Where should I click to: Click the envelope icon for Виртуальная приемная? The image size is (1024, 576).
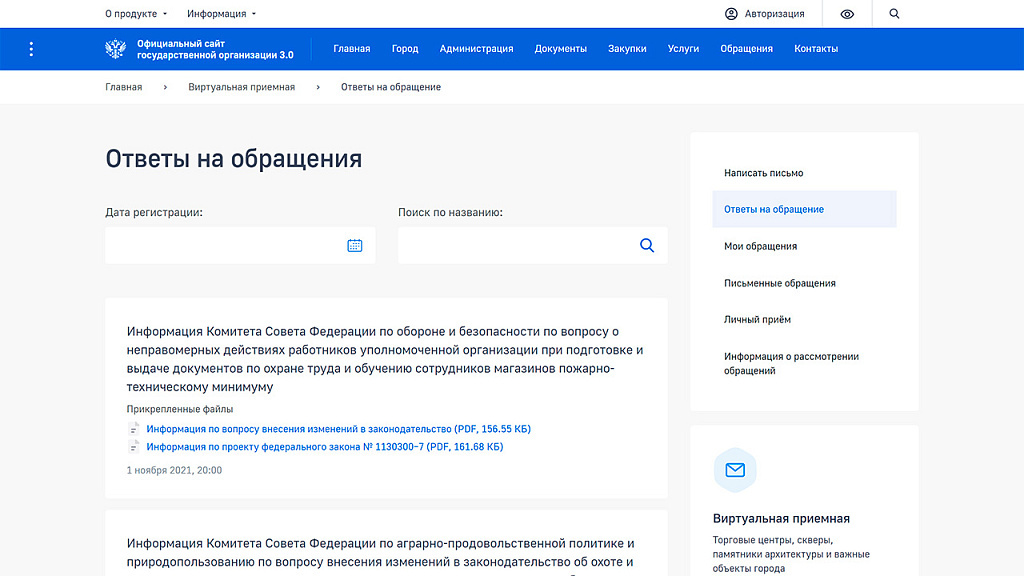(735, 470)
